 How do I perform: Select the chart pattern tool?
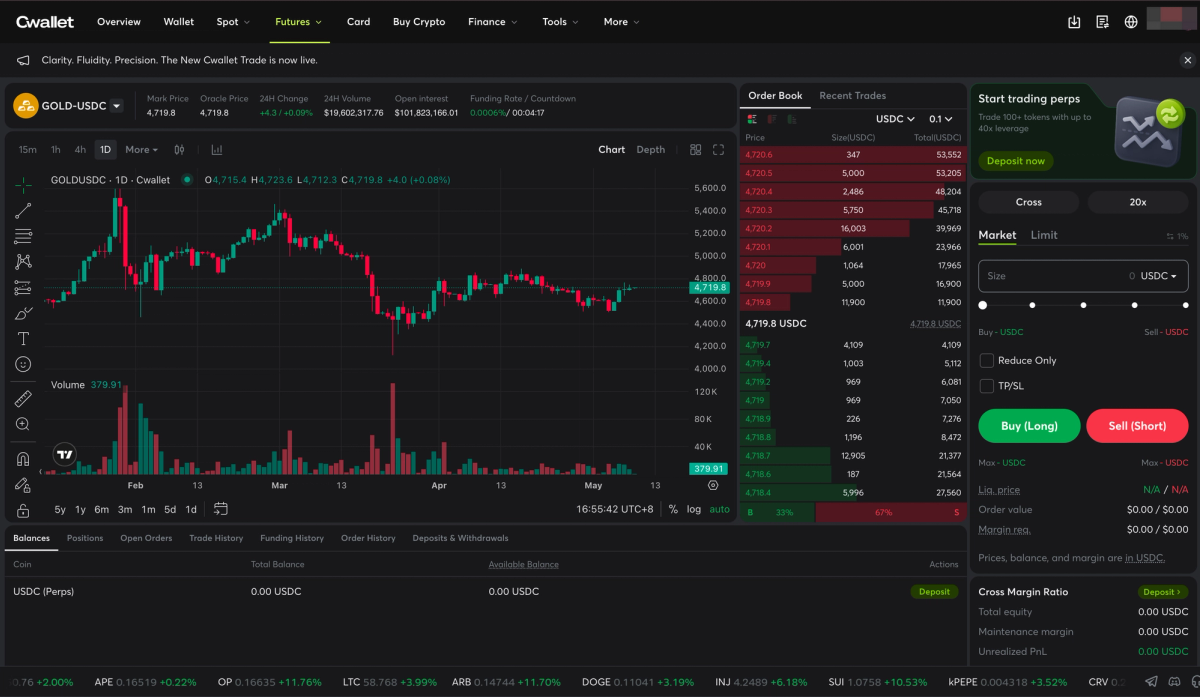click(23, 262)
